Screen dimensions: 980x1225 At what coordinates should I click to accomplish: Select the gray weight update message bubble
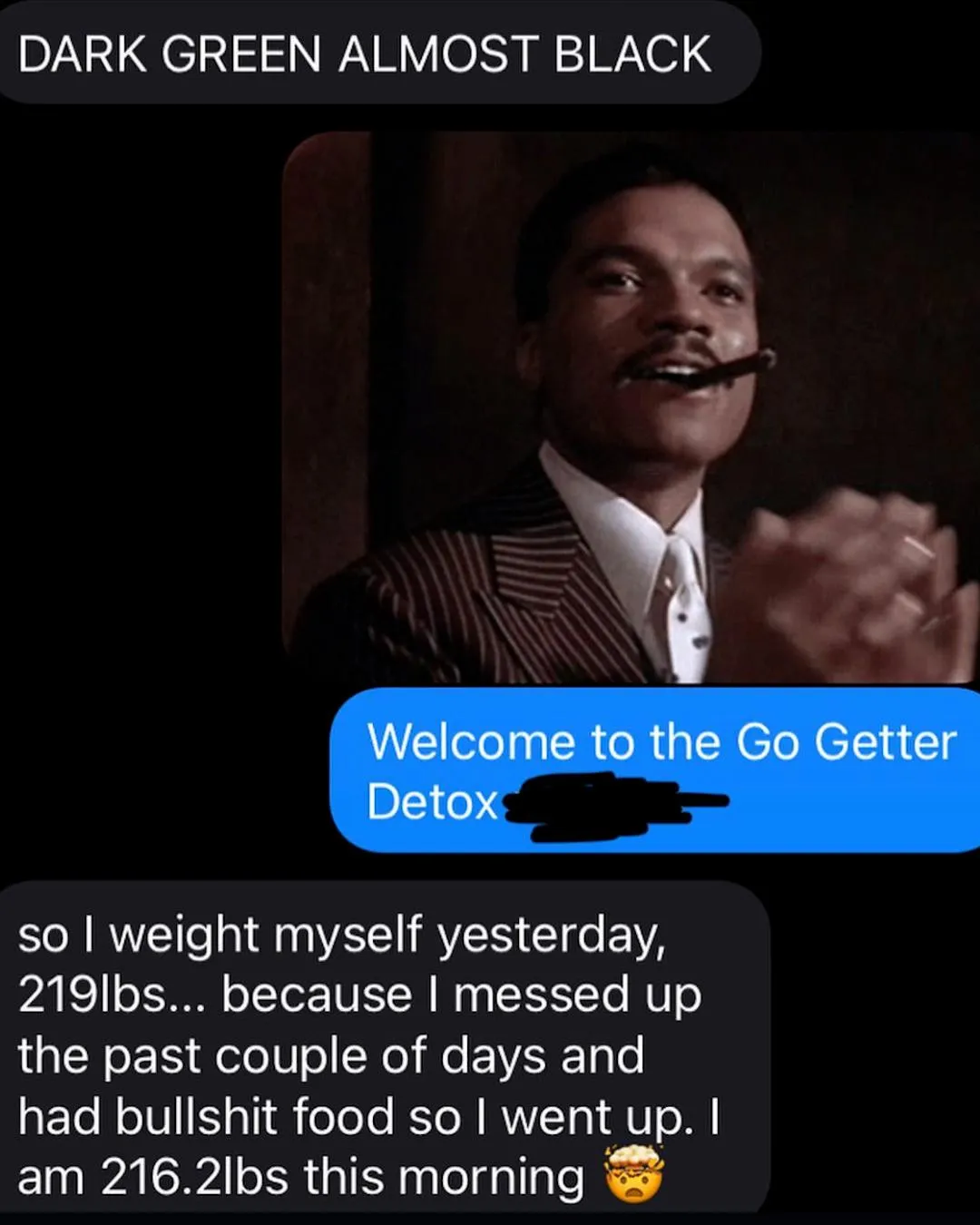coord(385,1048)
